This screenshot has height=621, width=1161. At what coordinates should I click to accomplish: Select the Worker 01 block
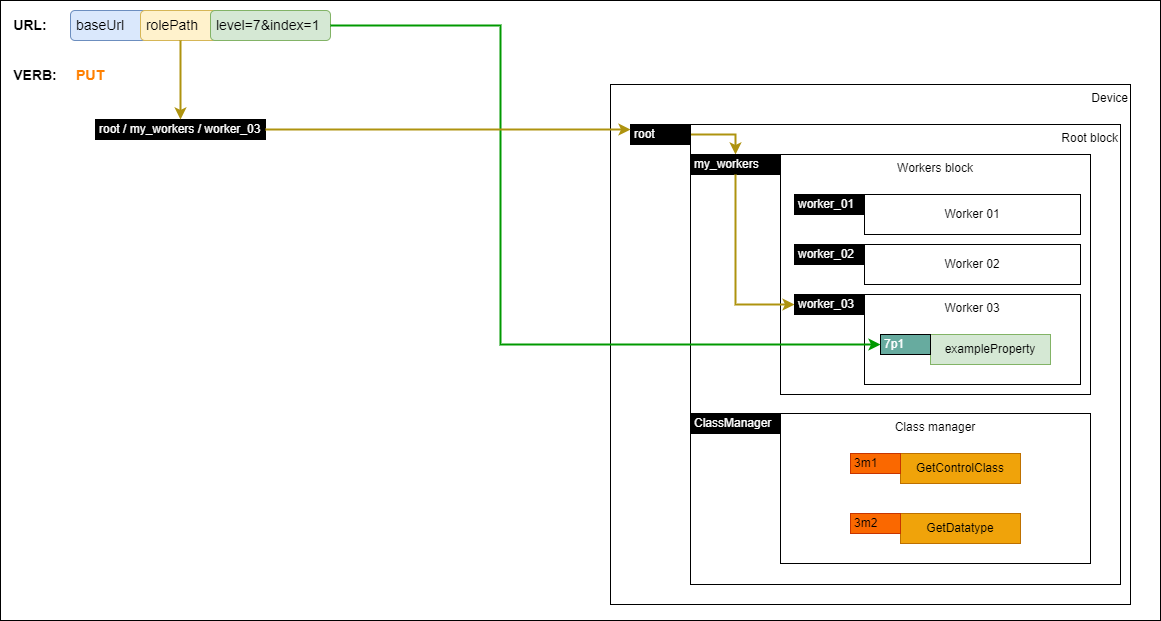[x=971, y=214]
